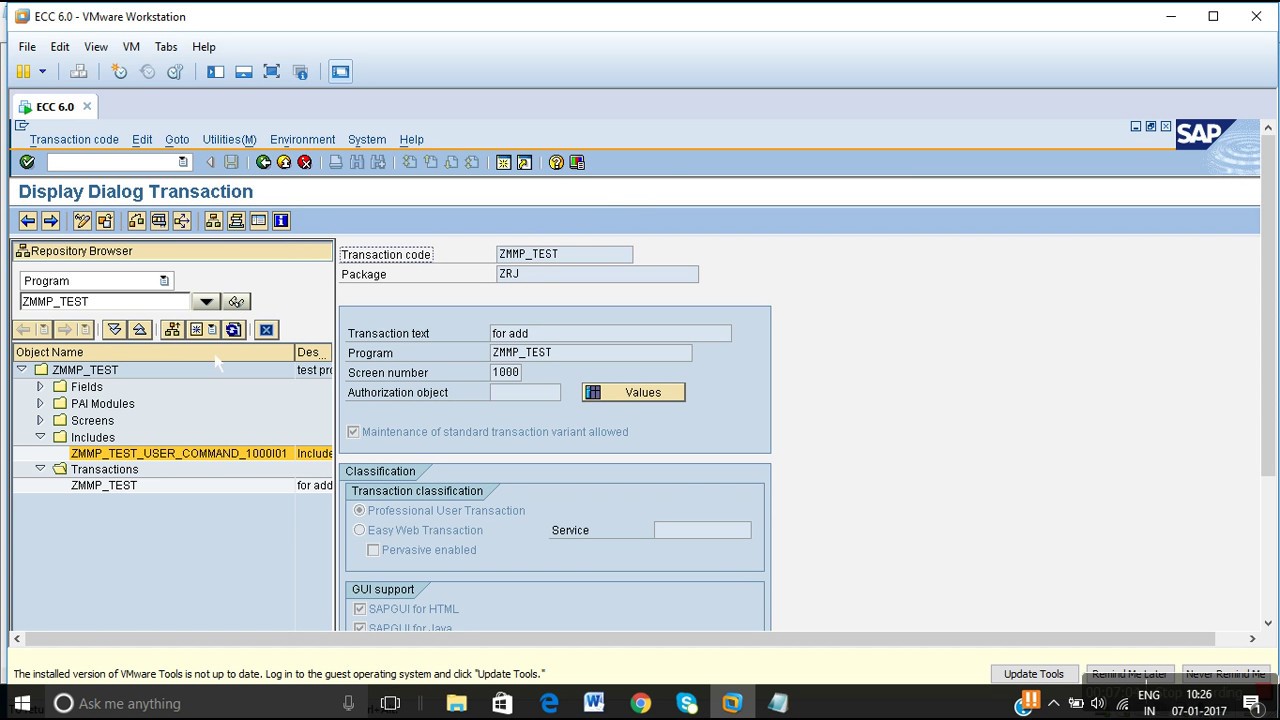Click the Object Name column header
Image resolution: width=1280 pixels, height=720 pixels.
coord(153,352)
